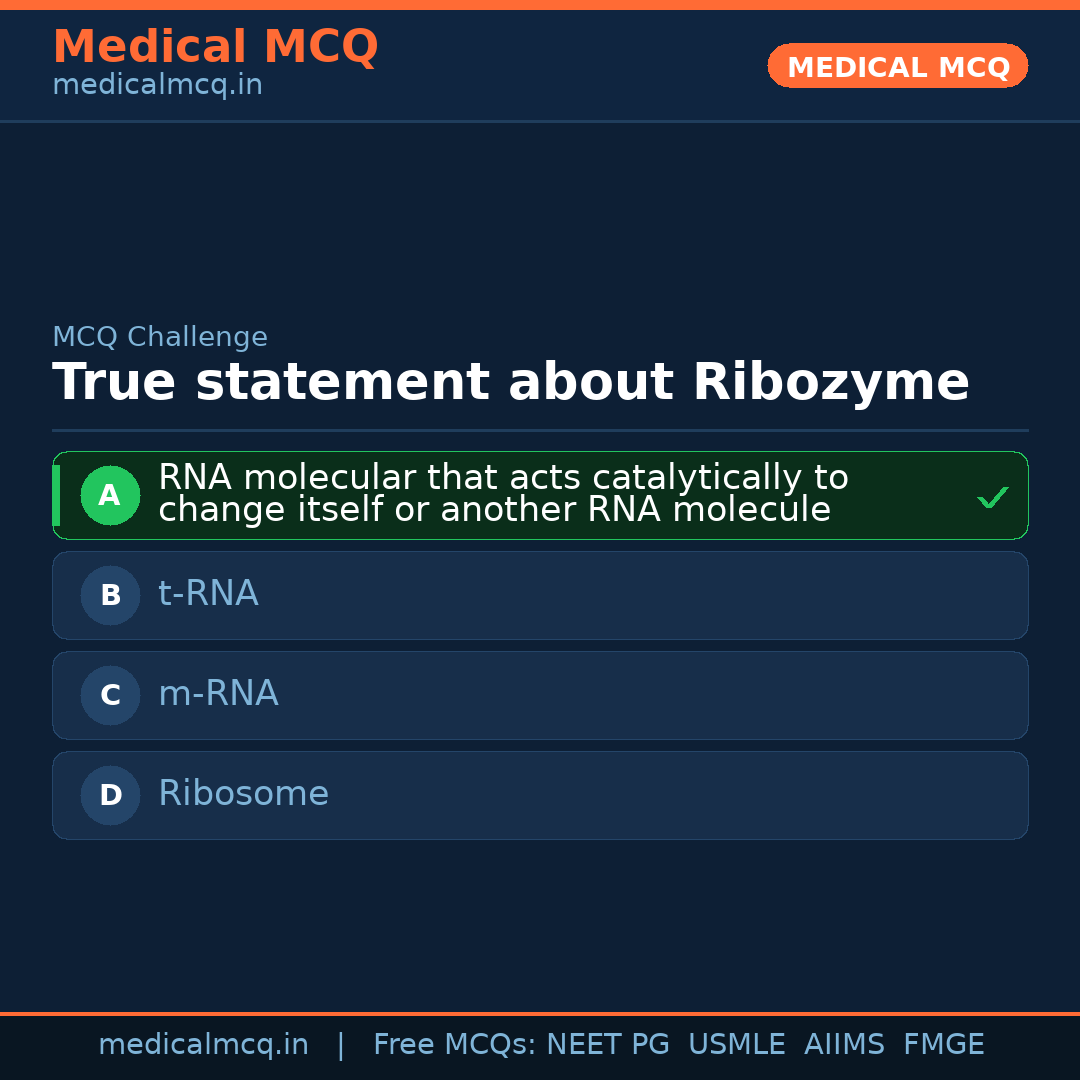The image size is (1080, 1080).
Task: Click the FMGE footer text
Action: (x=943, y=1045)
